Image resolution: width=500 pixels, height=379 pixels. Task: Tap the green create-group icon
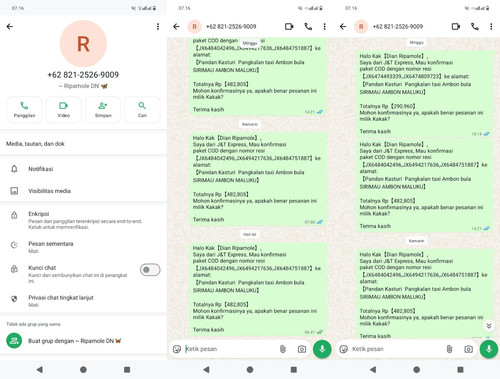pyautogui.click(x=14, y=341)
